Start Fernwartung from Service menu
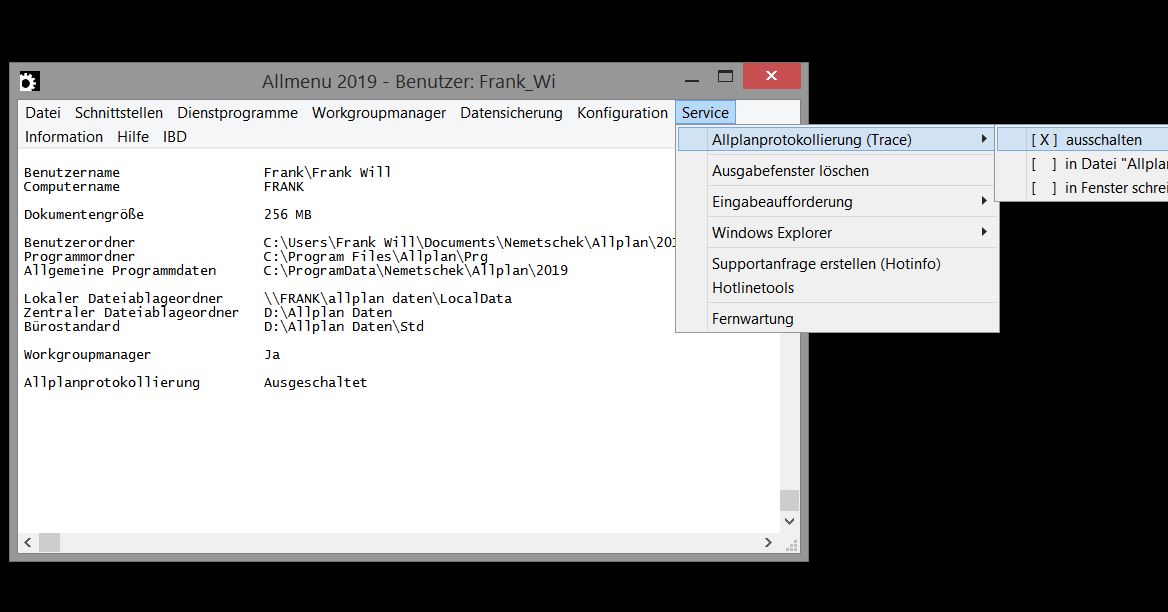Screen dimensions: 1168x612 [752, 319]
